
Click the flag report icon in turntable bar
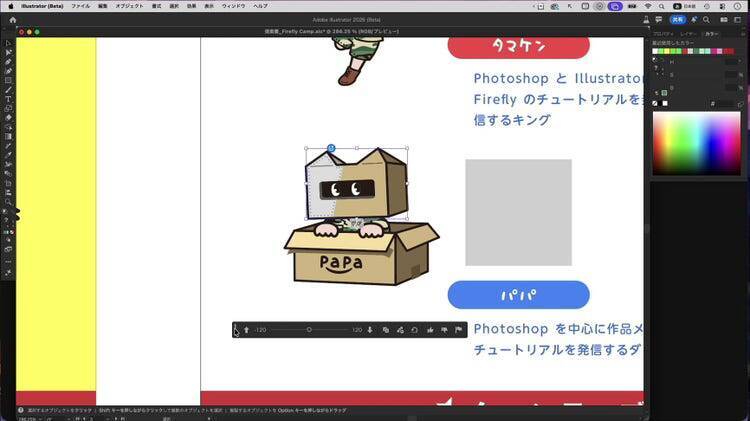[x=459, y=330]
